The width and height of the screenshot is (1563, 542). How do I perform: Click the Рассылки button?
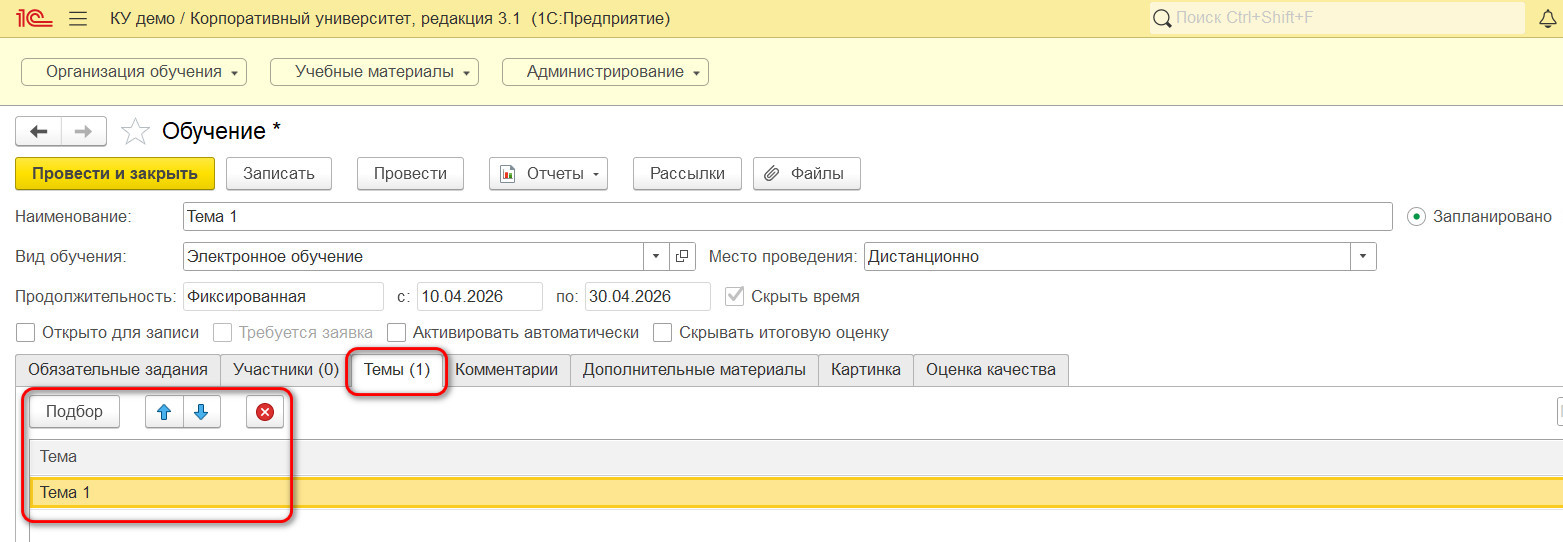point(687,173)
